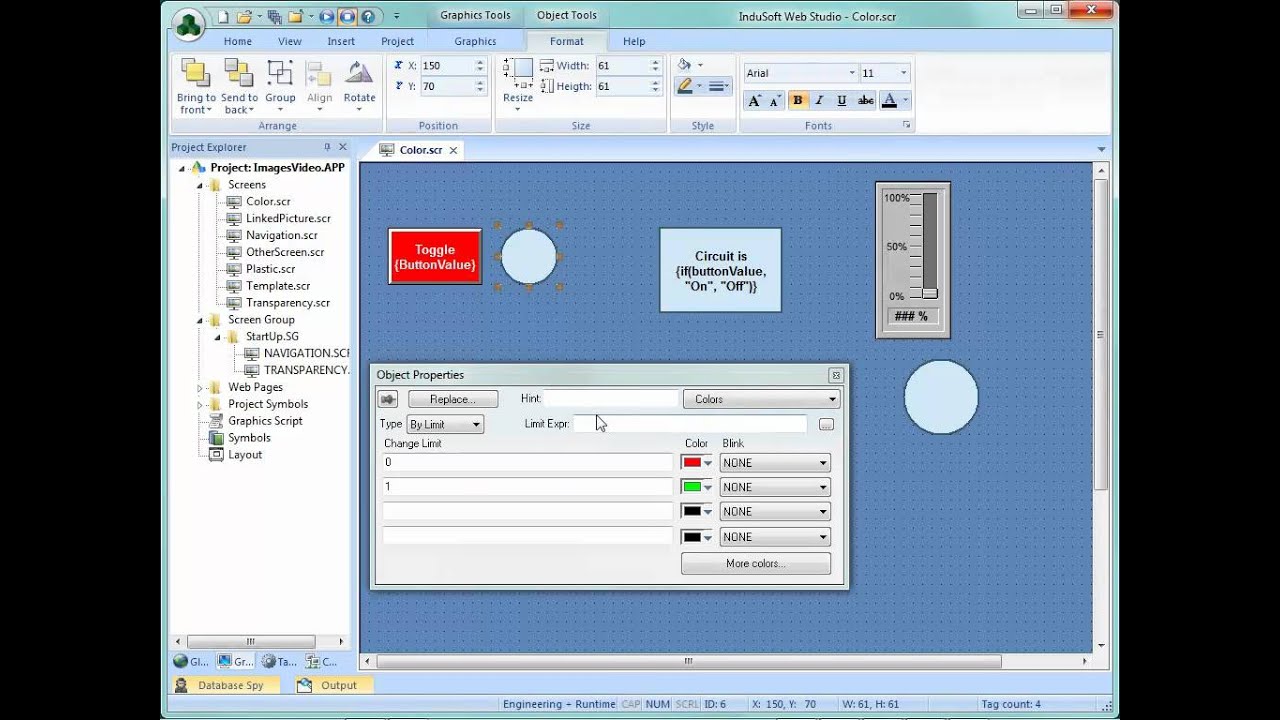1280x720 pixels.
Task: Open the fill color dropdown arrow
Action: point(700,65)
